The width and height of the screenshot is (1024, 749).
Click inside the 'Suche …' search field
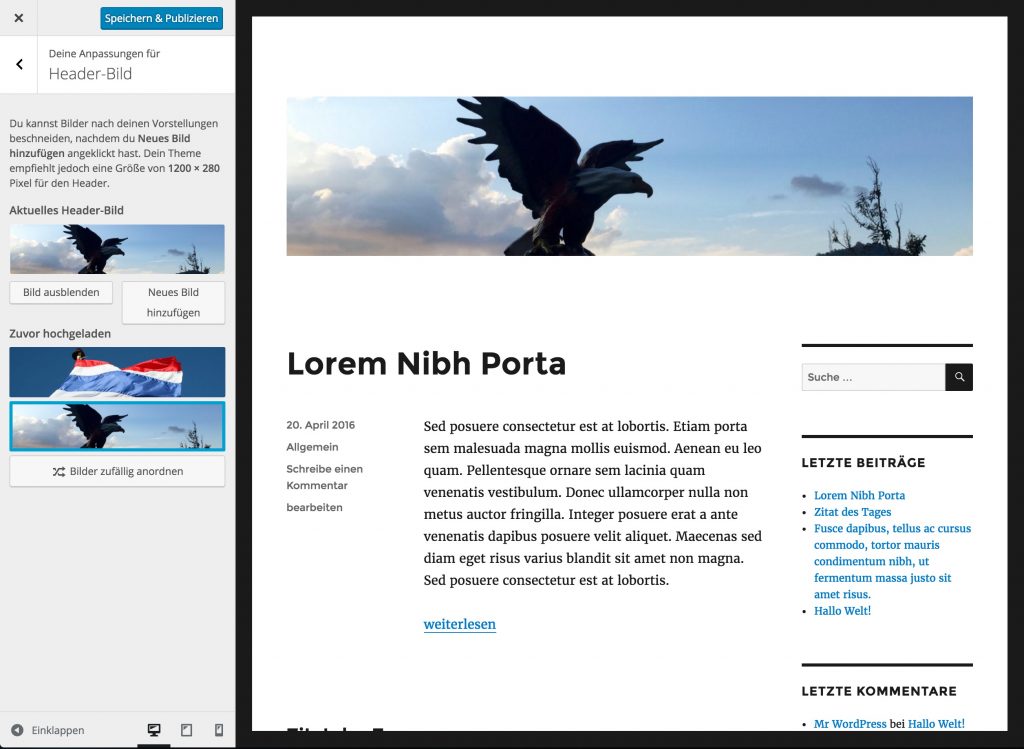870,377
